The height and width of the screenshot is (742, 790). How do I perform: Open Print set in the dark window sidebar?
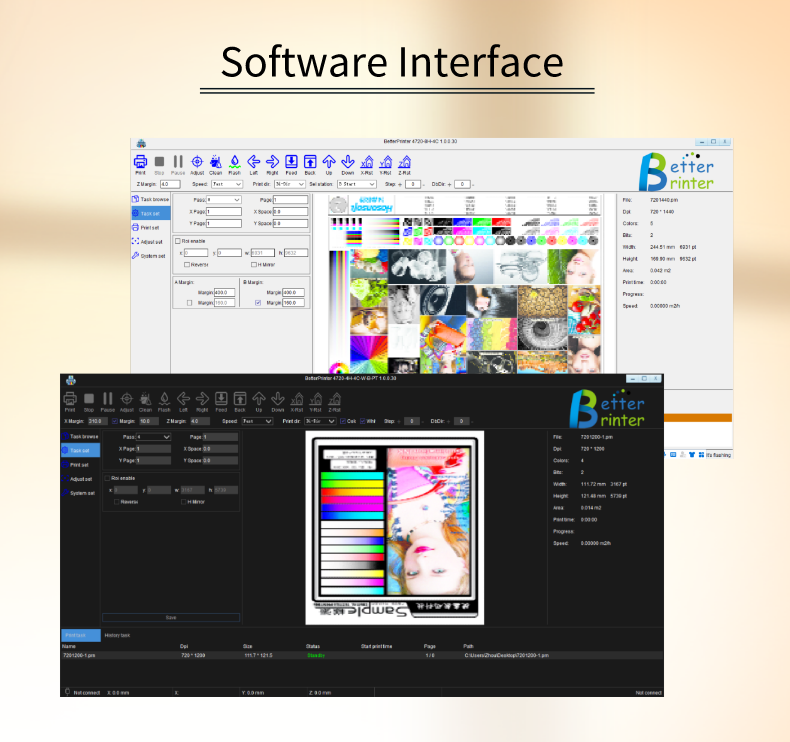click(81, 464)
